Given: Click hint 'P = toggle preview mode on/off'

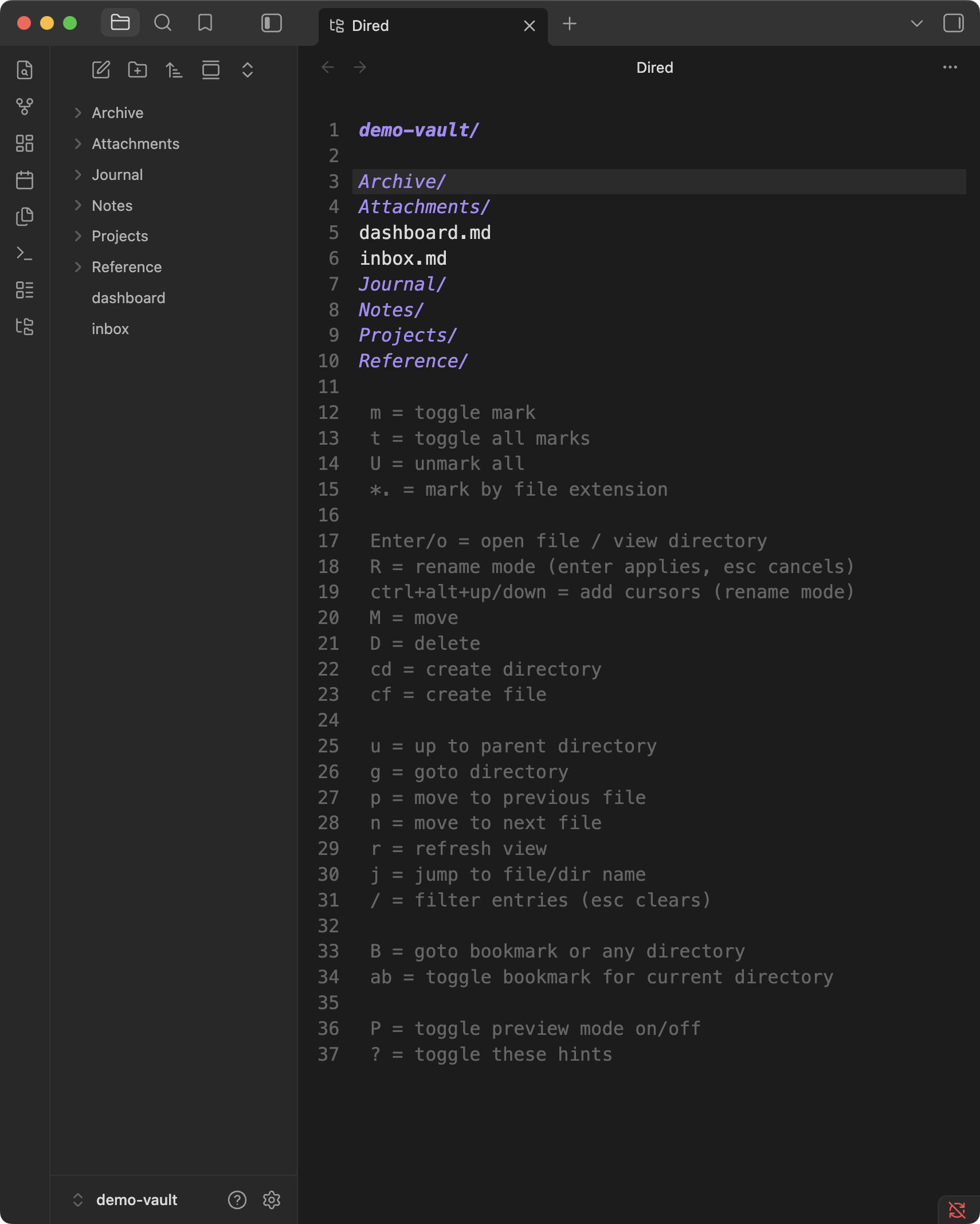Looking at the screenshot, I should click(536, 1029).
